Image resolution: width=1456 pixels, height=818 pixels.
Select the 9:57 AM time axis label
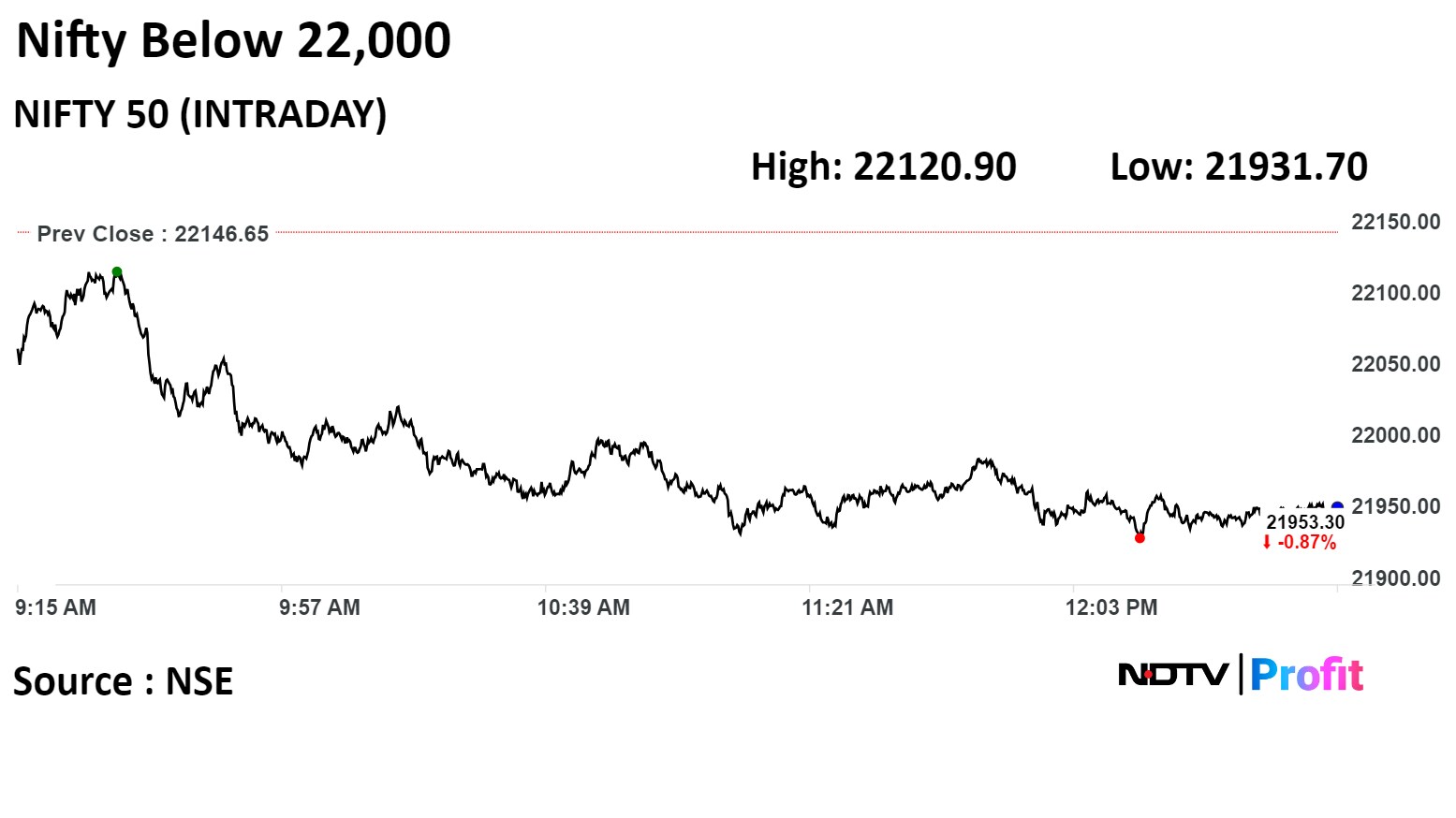click(x=319, y=607)
